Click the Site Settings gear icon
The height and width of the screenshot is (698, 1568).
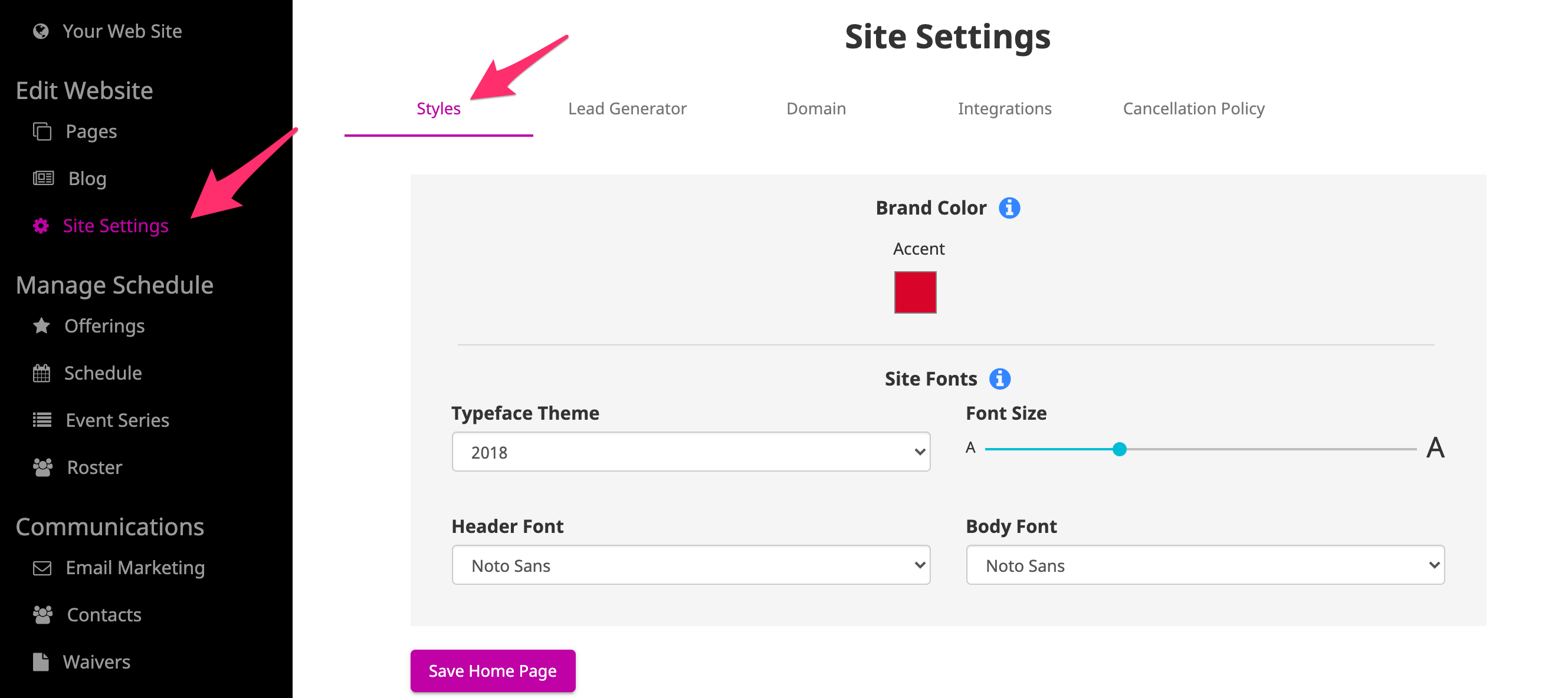coord(41,226)
